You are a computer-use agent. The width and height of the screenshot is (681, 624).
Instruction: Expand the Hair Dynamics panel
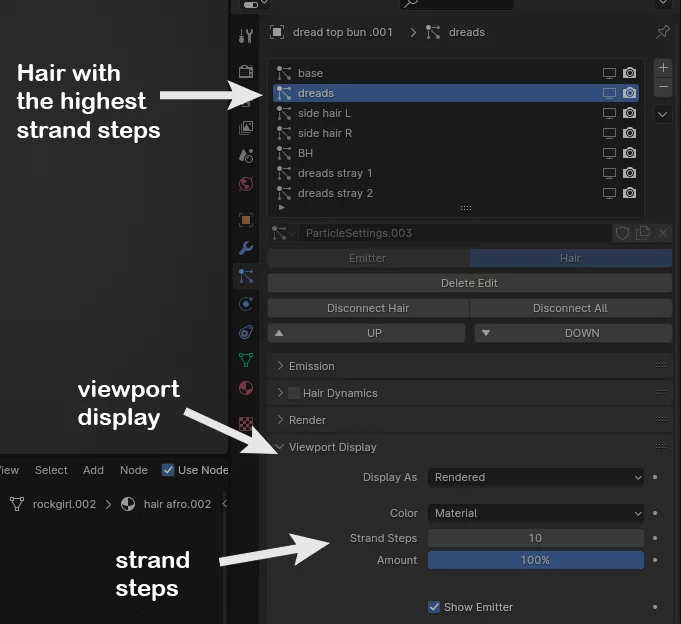[280, 393]
